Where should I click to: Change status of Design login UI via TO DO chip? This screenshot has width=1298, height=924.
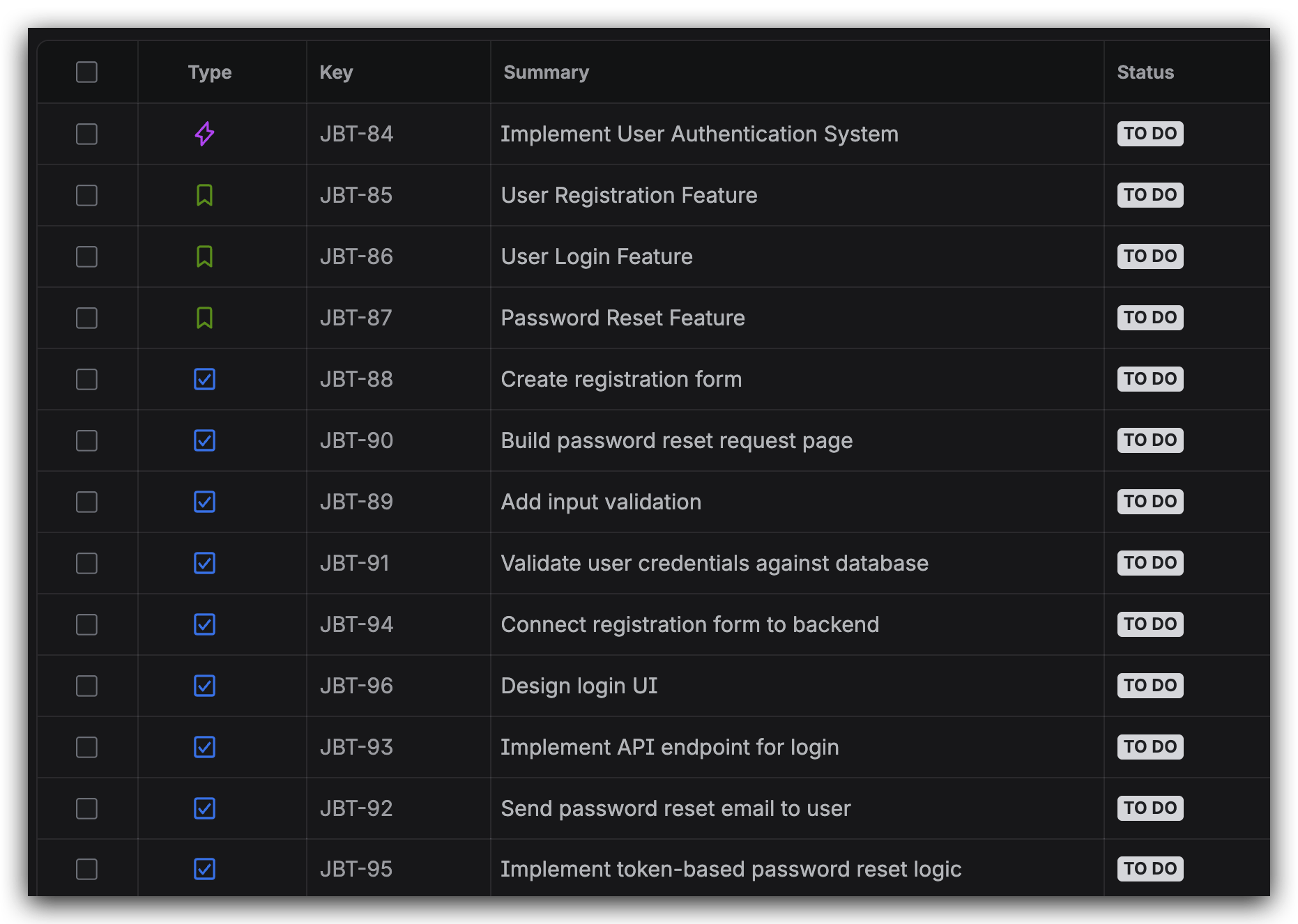pyautogui.click(x=1150, y=686)
